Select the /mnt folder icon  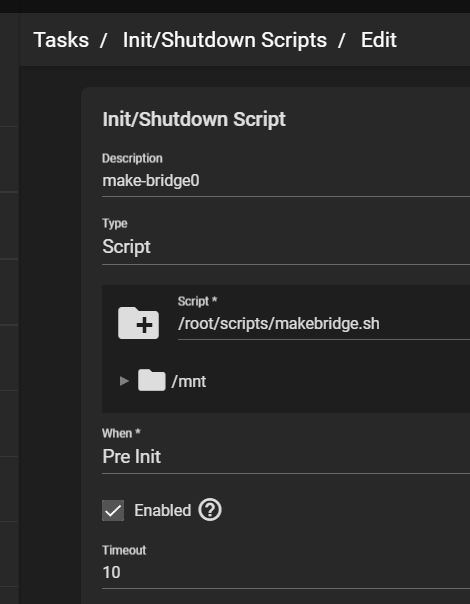pos(152,380)
